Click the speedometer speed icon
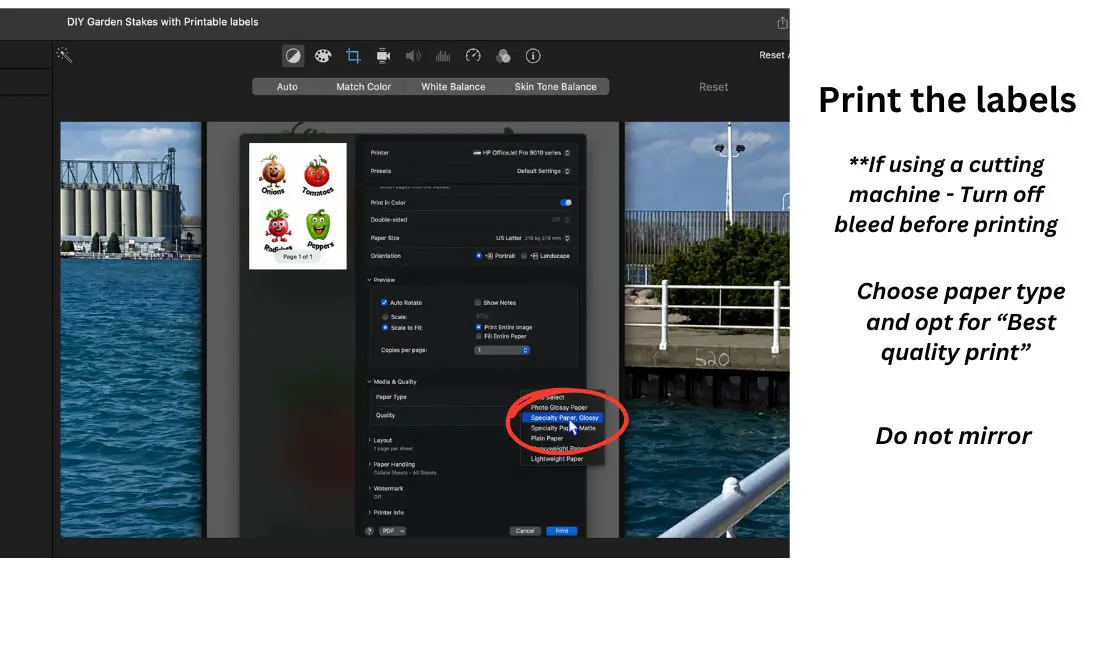 (474, 56)
